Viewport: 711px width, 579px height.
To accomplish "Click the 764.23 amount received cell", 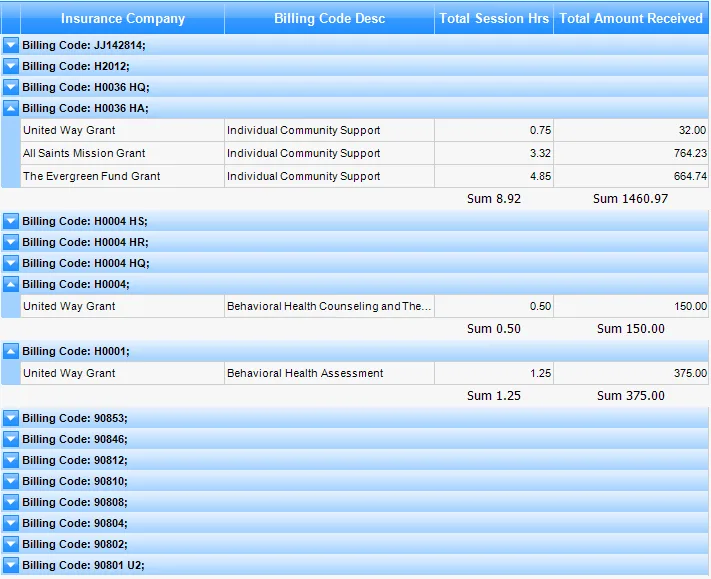I will (631, 153).
